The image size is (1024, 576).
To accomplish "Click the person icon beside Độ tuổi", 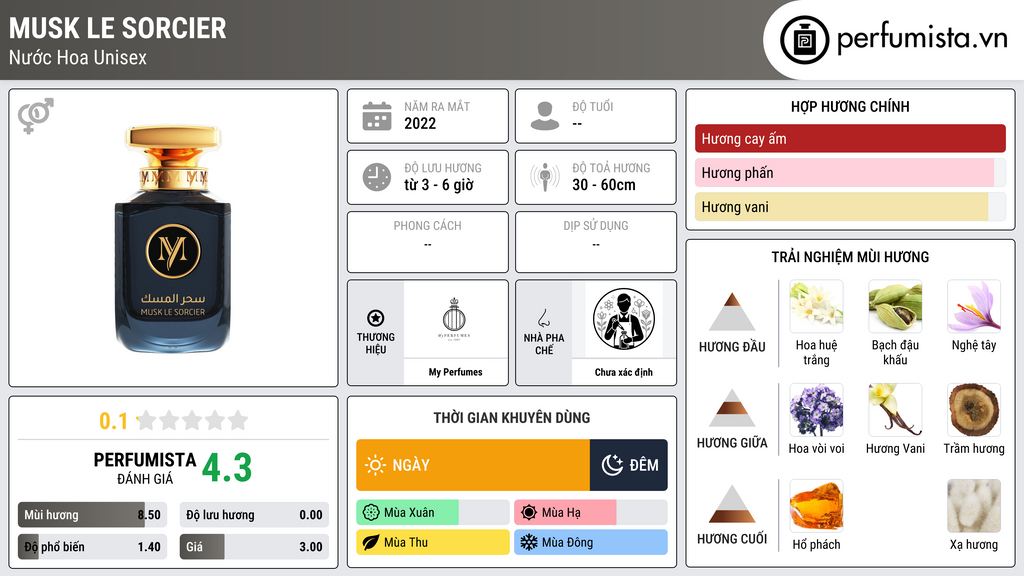I will pos(545,116).
